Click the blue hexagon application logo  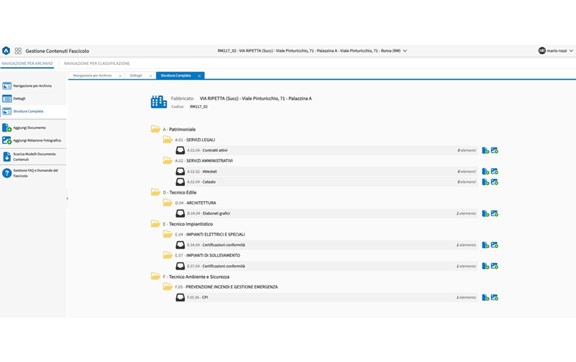6,51
